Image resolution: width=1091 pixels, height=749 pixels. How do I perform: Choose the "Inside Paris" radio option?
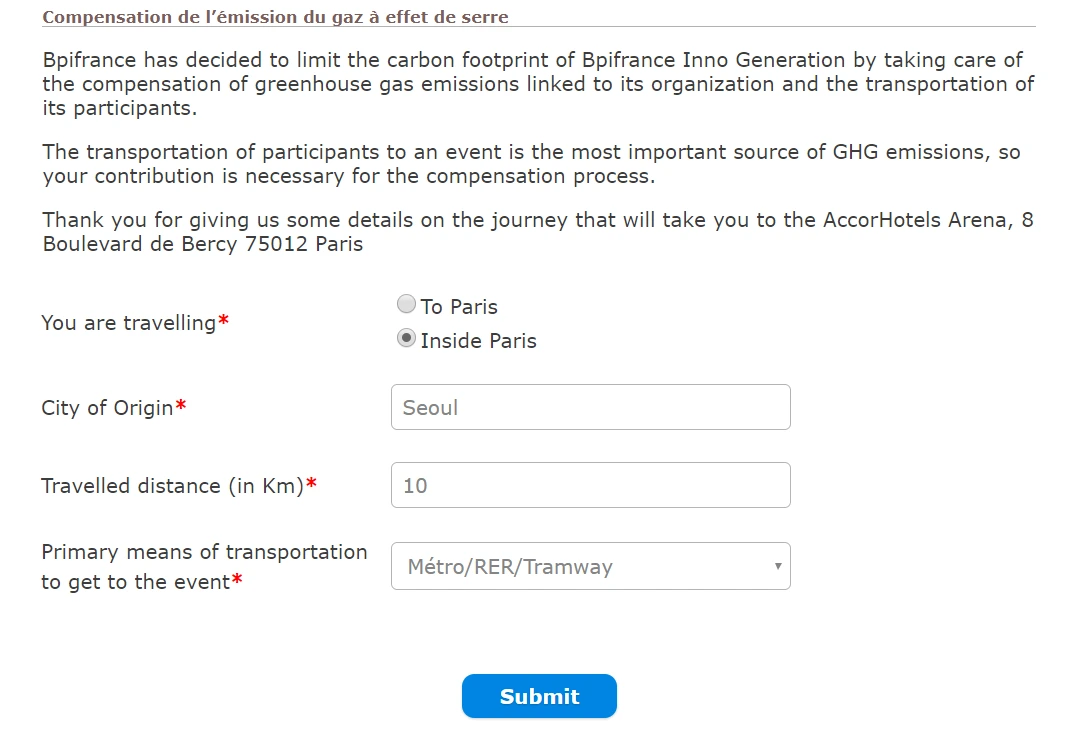pos(406,338)
